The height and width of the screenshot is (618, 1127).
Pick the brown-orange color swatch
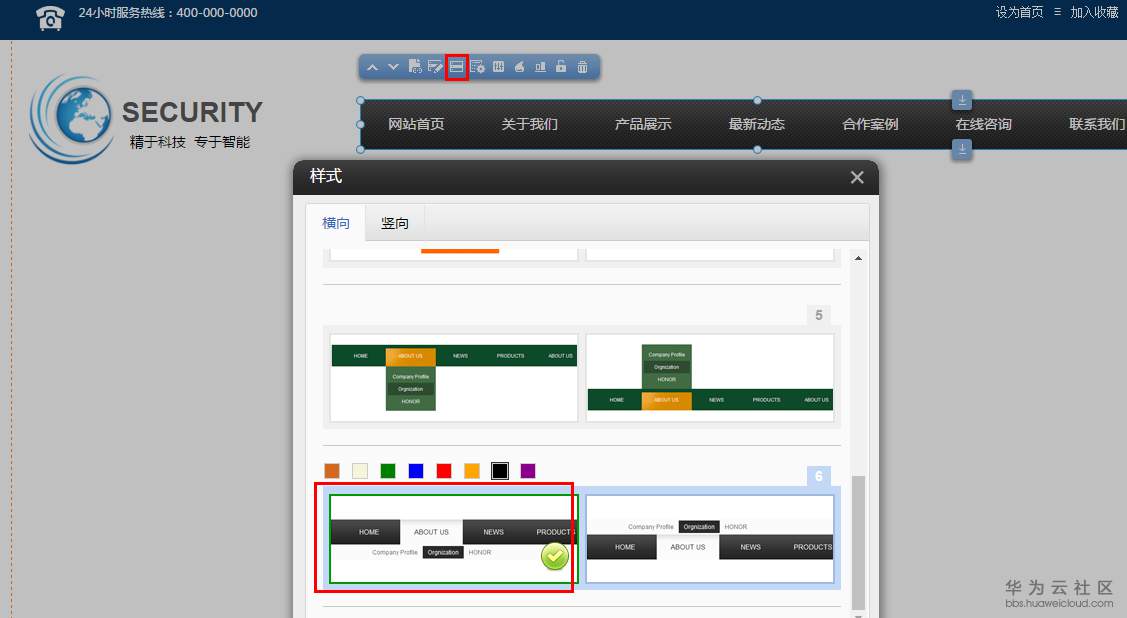331,471
